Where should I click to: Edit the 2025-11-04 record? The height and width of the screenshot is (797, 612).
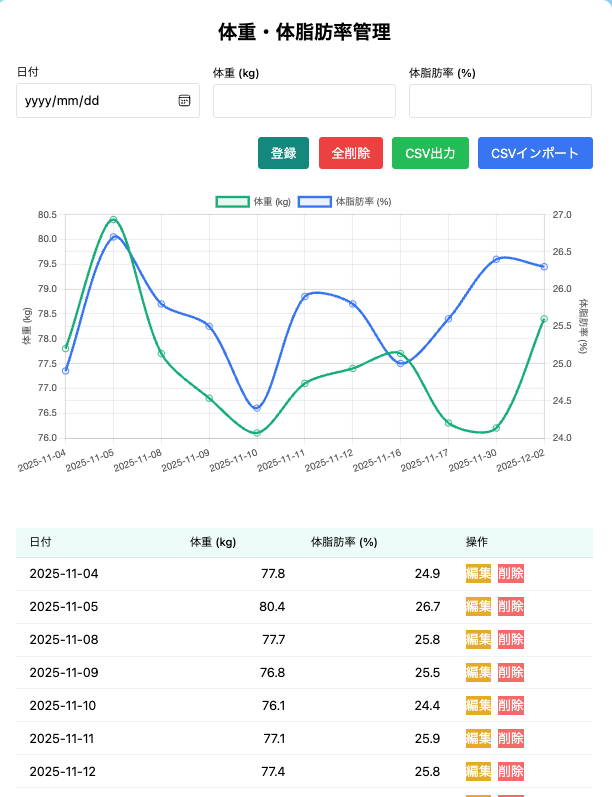click(478, 574)
